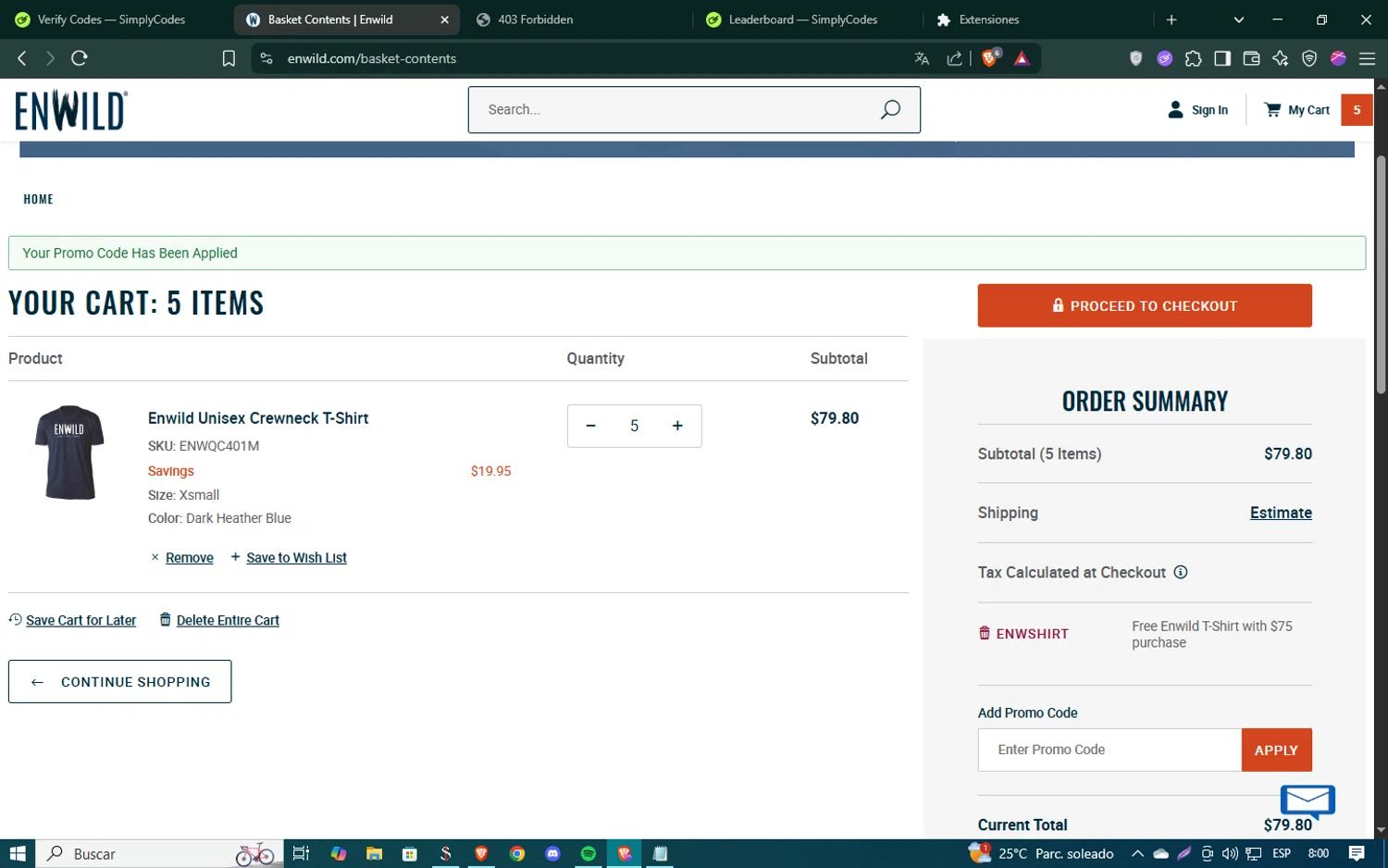The width and height of the screenshot is (1388, 868).
Task: Click the Windows Buscar search box
Action: [159, 853]
